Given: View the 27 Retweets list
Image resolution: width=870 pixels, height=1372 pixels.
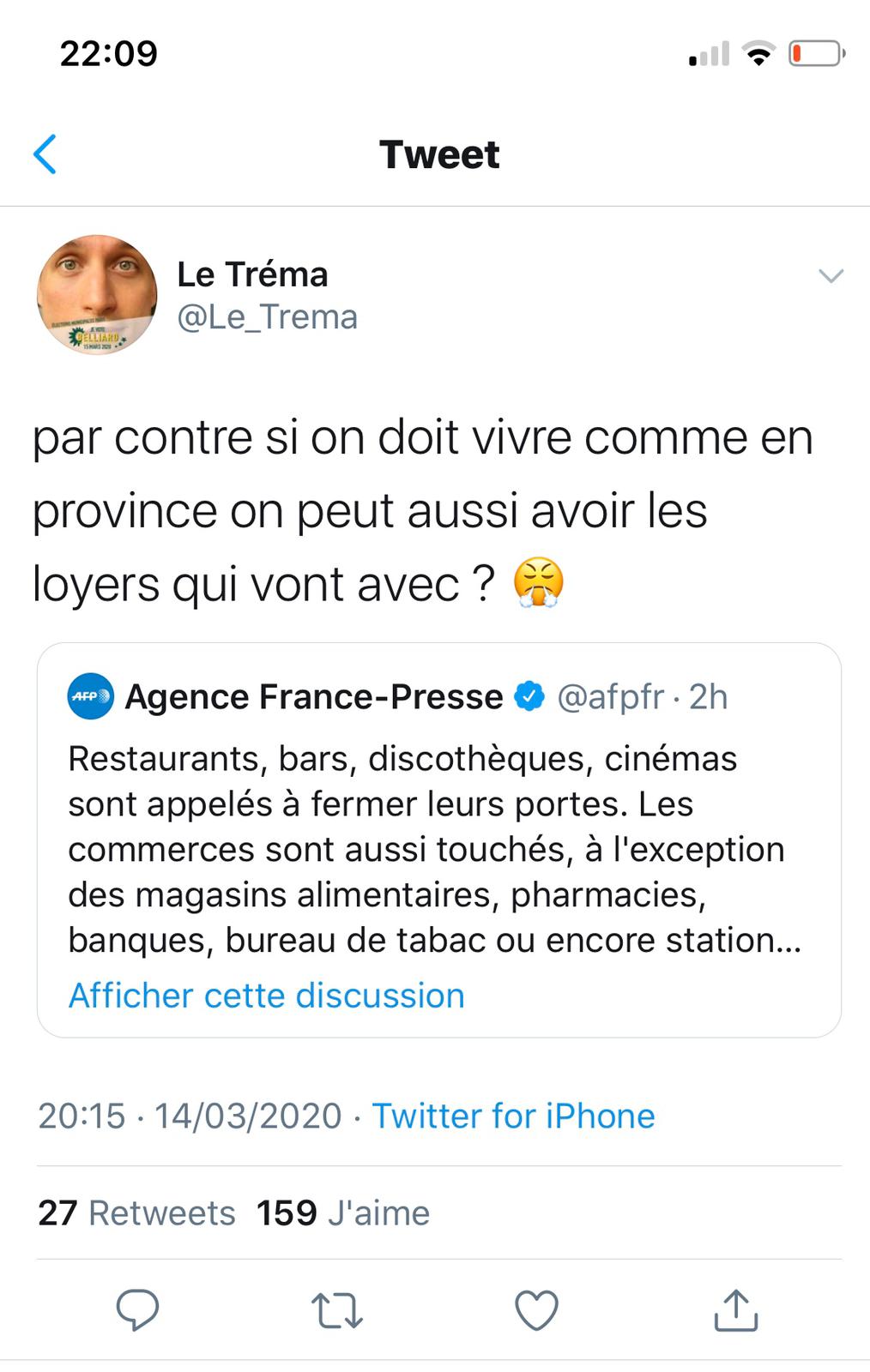Looking at the screenshot, I should (x=136, y=1213).
